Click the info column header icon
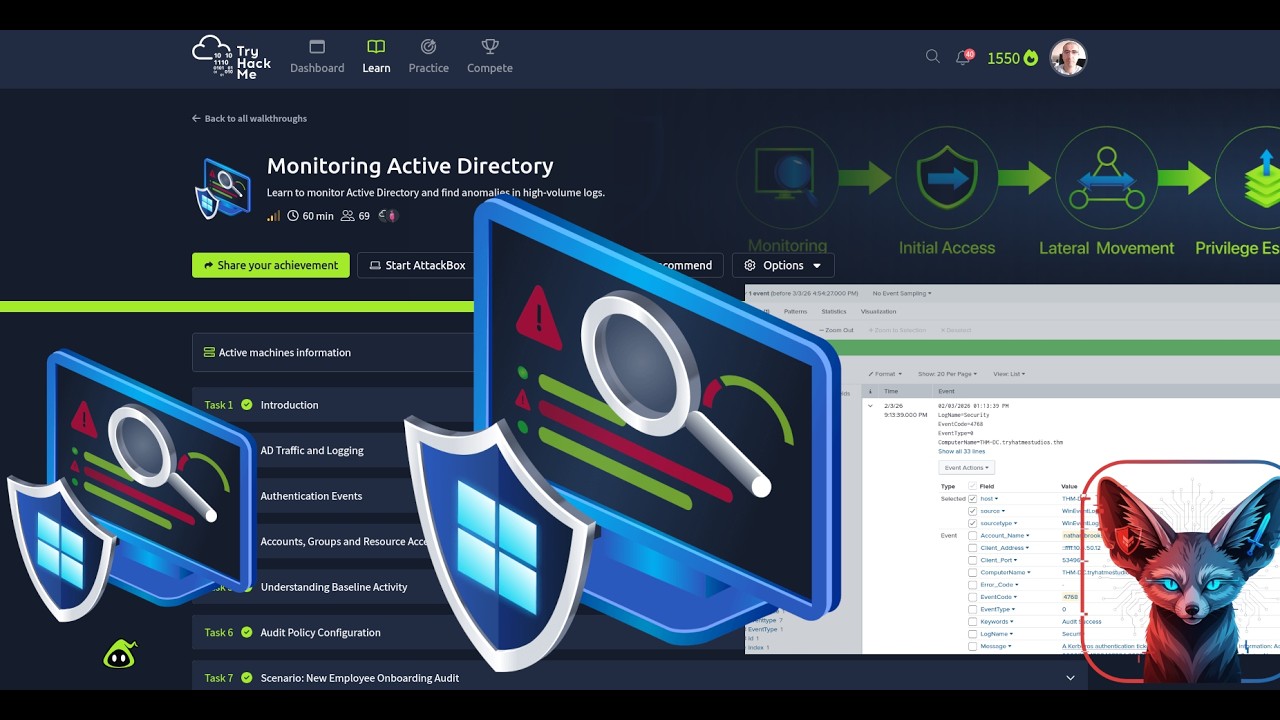1280x720 pixels. pyautogui.click(x=870, y=391)
